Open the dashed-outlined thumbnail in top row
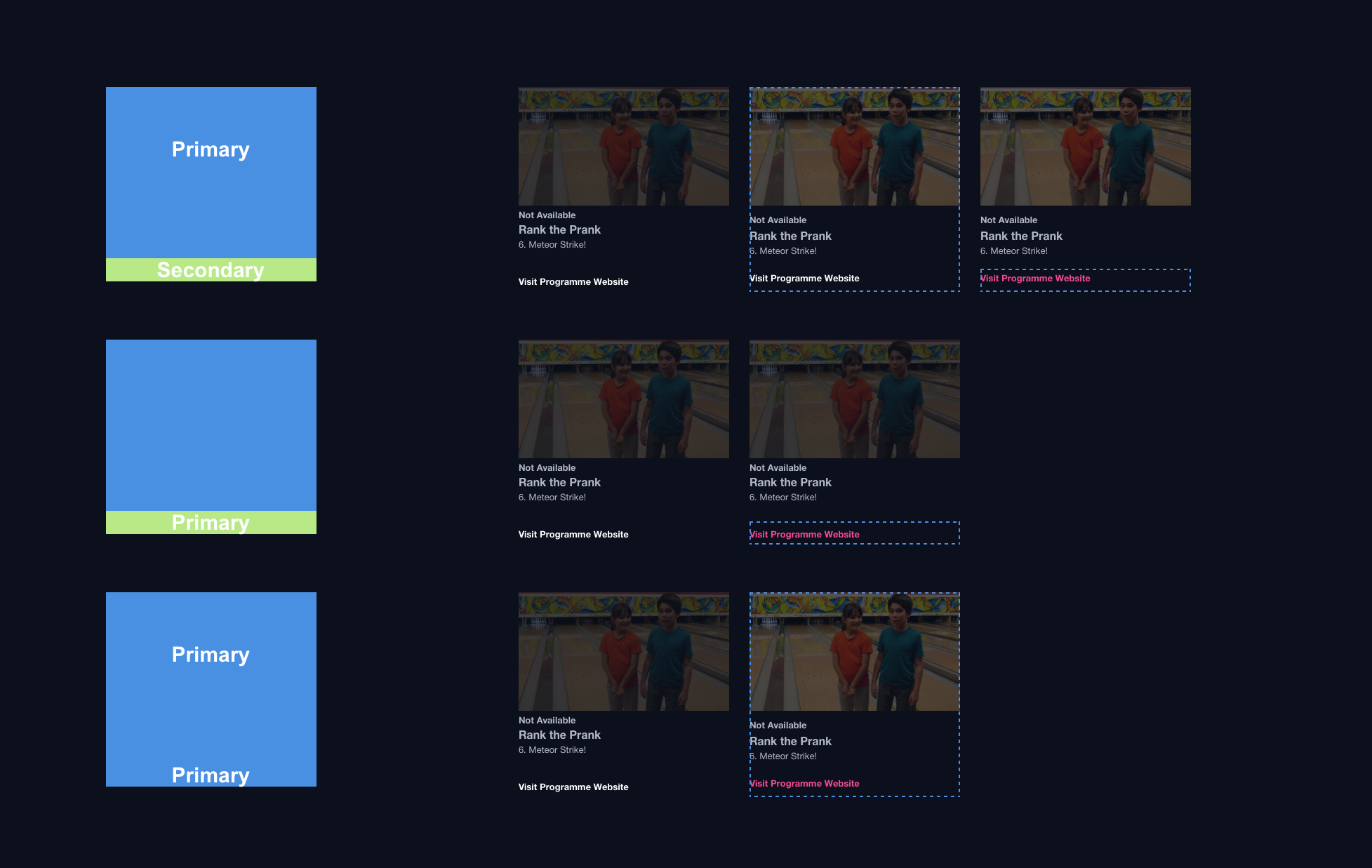The height and width of the screenshot is (868, 1372). (854, 146)
